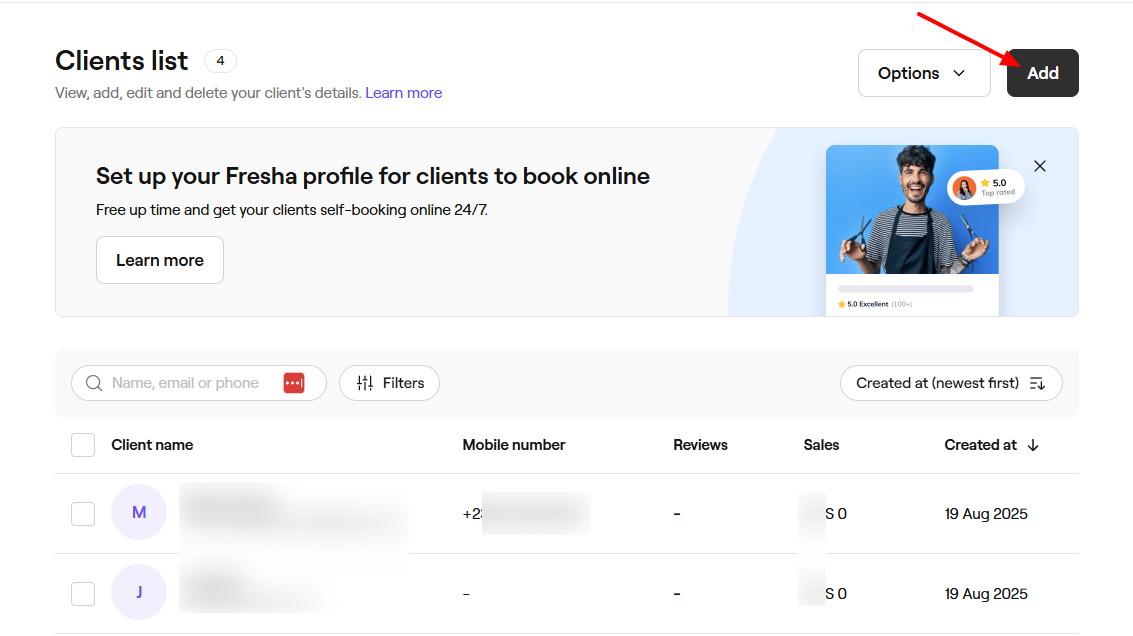This screenshot has width=1133, height=636.
Task: Sort by the Client name column header
Action: (152, 445)
